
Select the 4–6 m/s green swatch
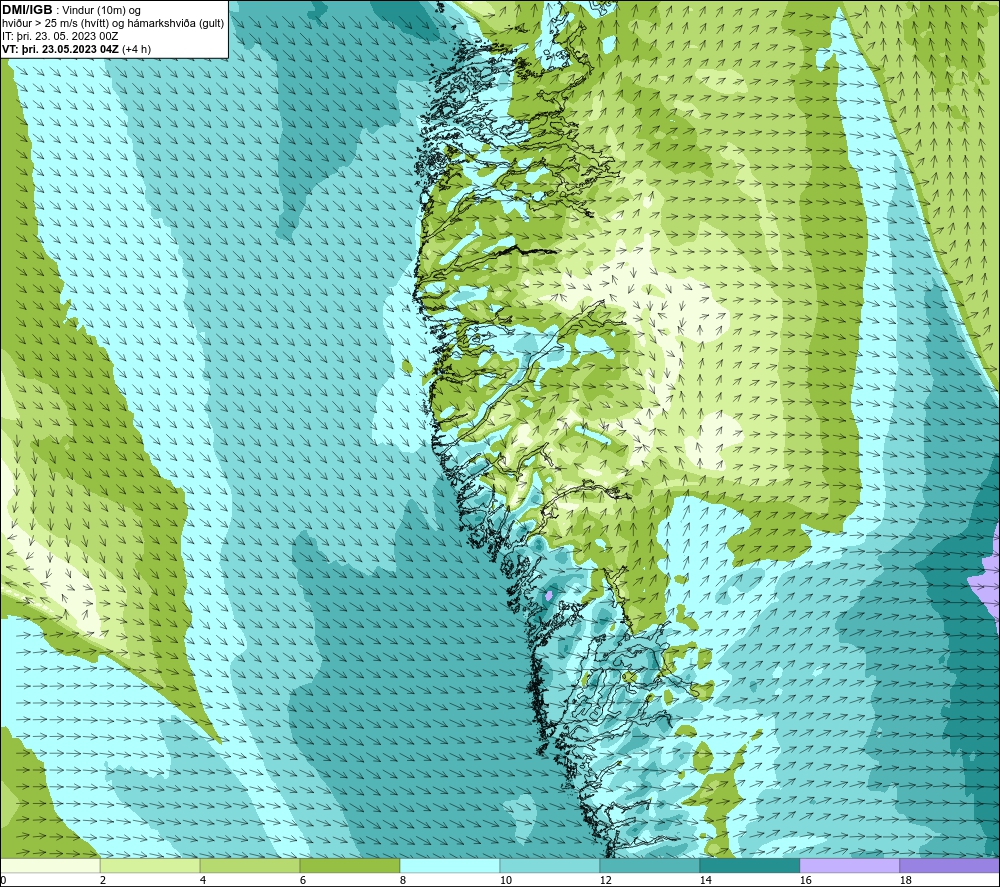click(250, 865)
